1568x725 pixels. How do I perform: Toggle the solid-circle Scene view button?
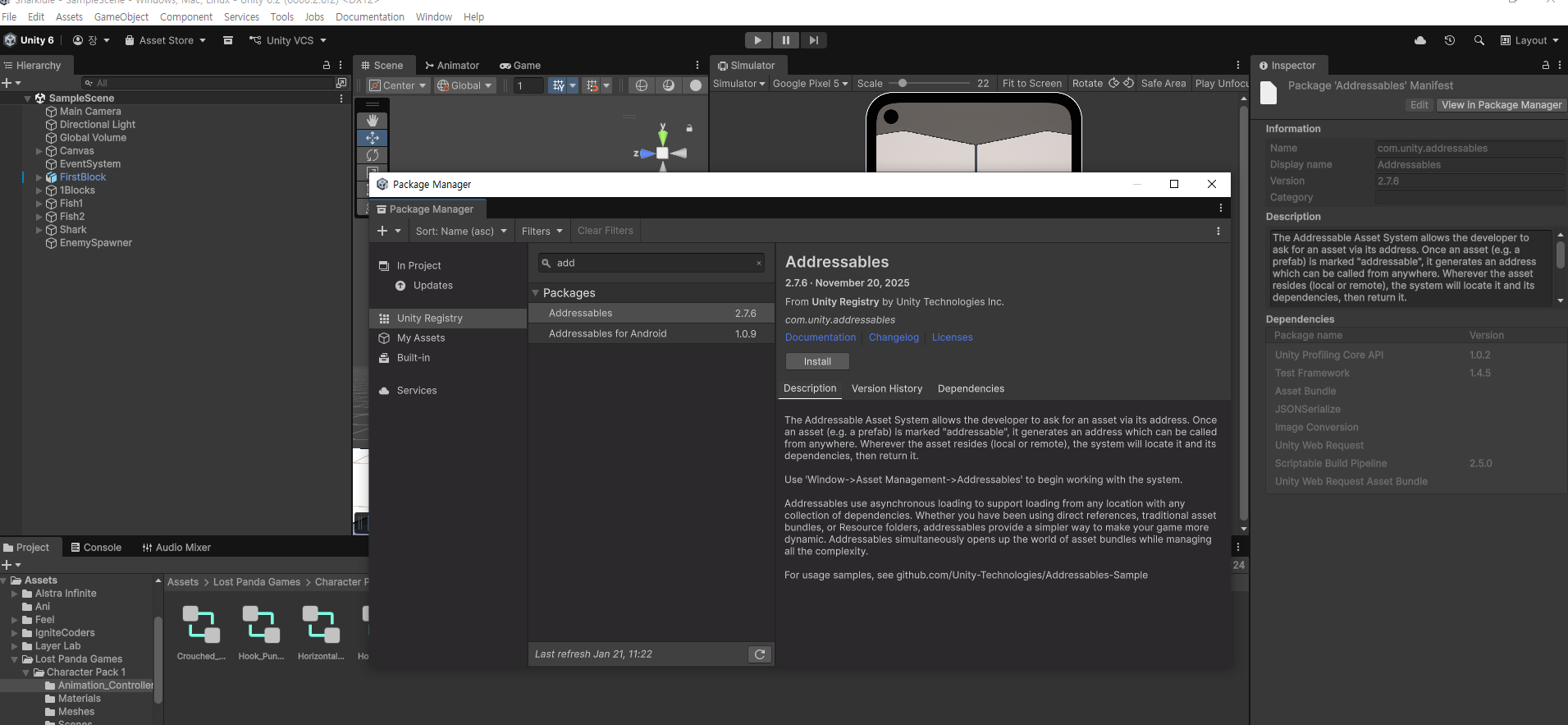[696, 85]
